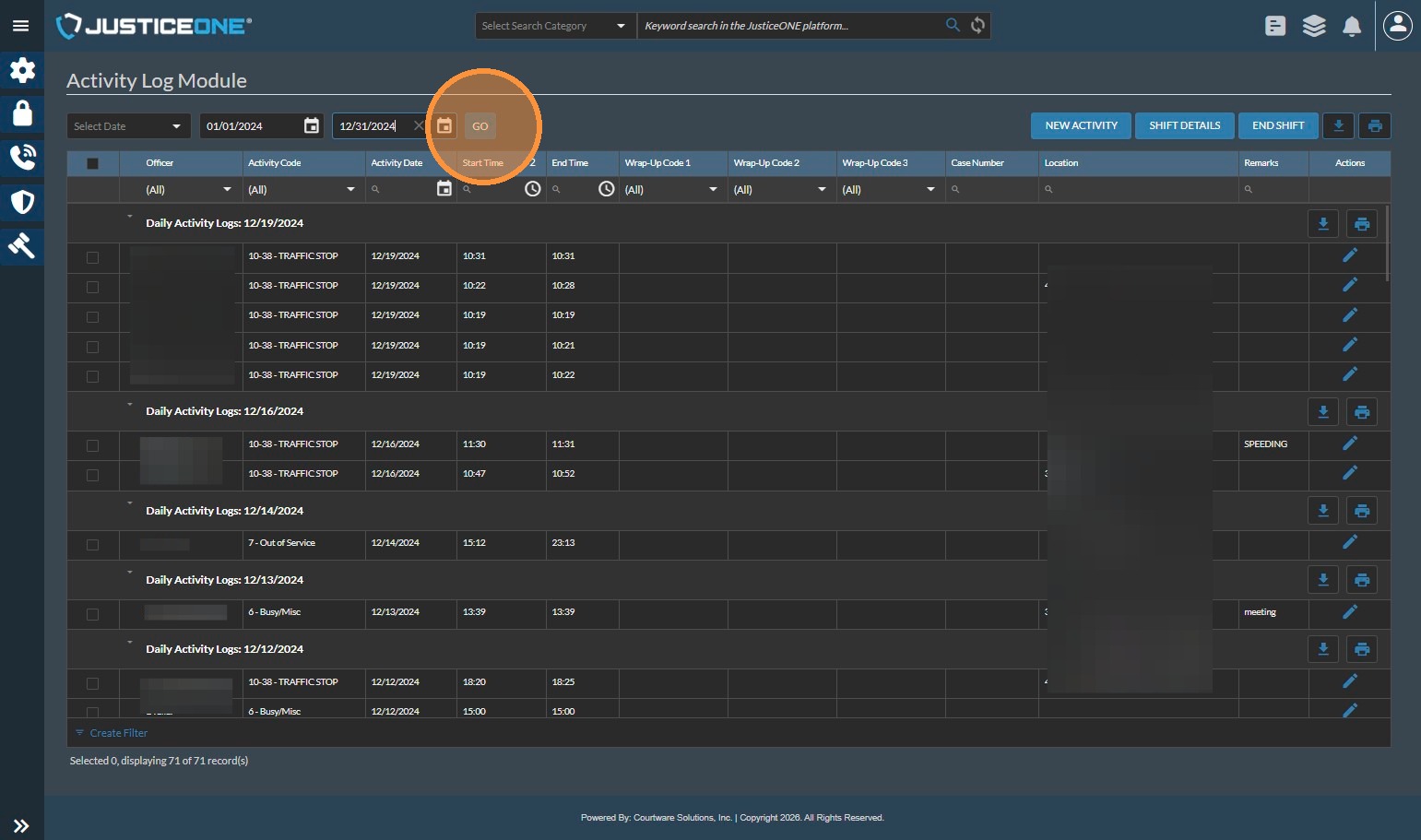The width and height of the screenshot is (1421, 840).
Task: Open the user profile avatar
Action: click(1397, 26)
